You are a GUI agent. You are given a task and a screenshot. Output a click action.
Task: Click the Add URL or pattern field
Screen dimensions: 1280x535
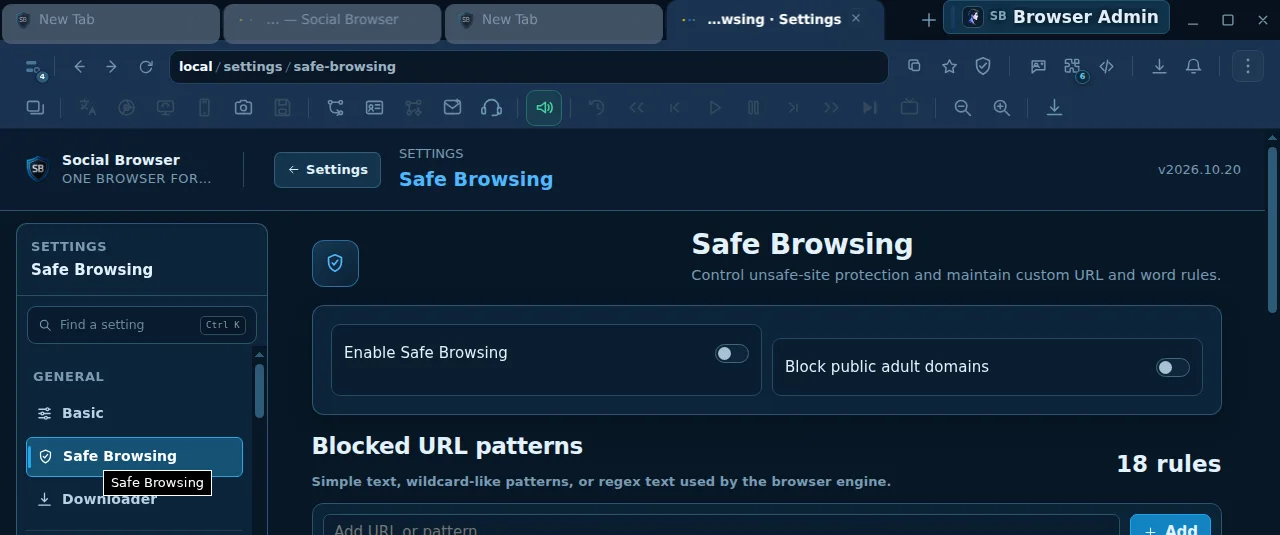tap(721, 527)
